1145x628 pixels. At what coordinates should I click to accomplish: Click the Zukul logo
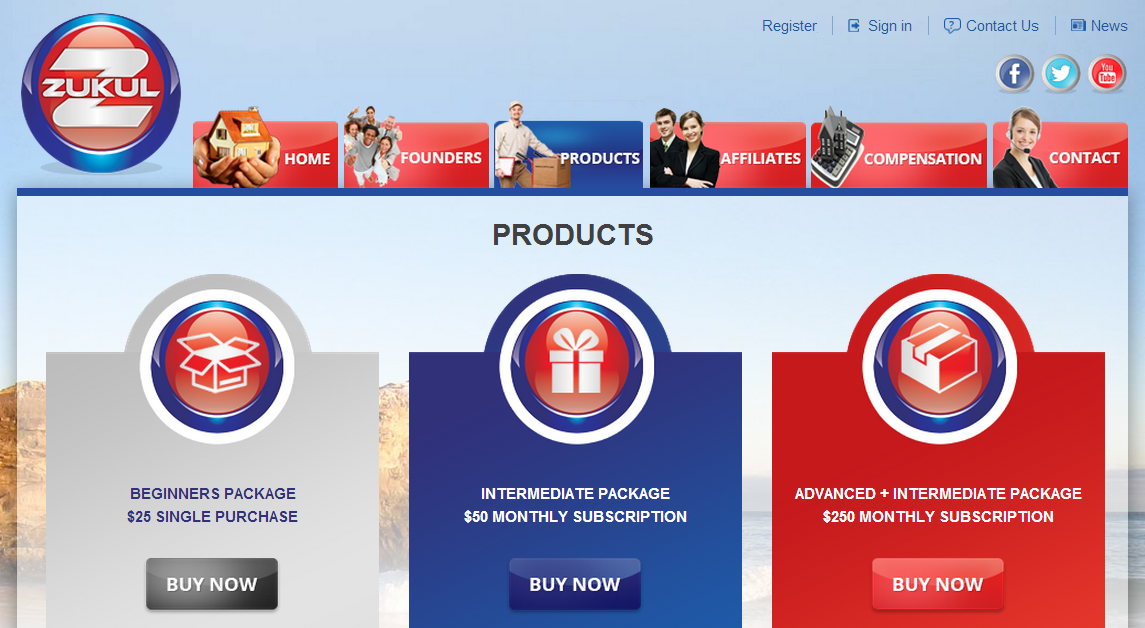pyautogui.click(x=101, y=93)
